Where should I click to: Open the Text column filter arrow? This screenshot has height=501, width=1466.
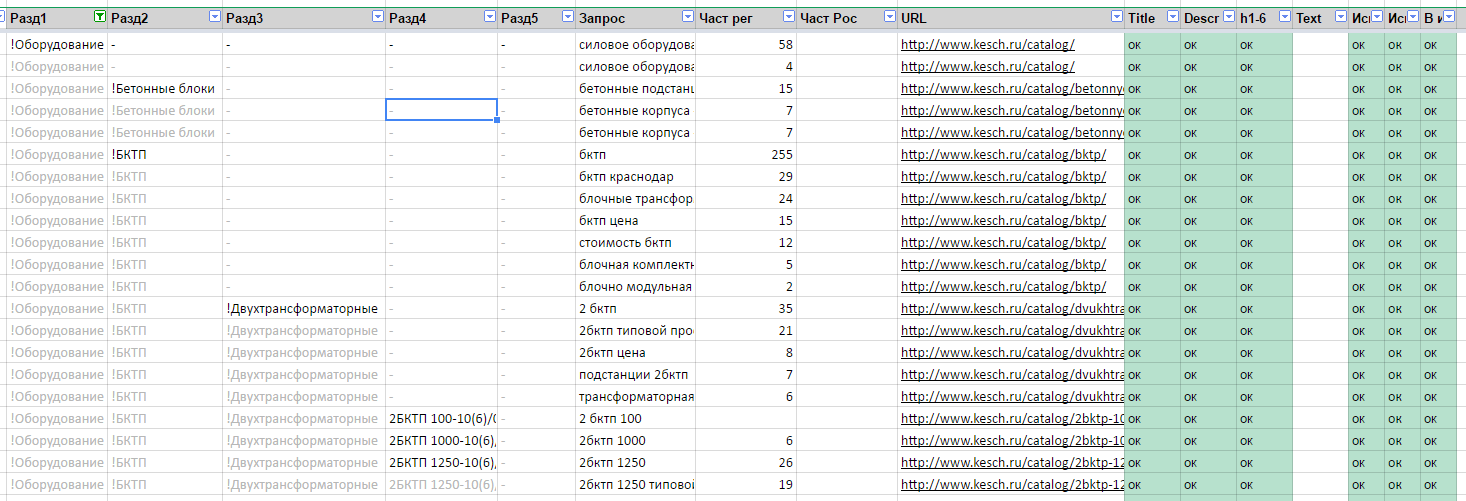[x=1338, y=18]
